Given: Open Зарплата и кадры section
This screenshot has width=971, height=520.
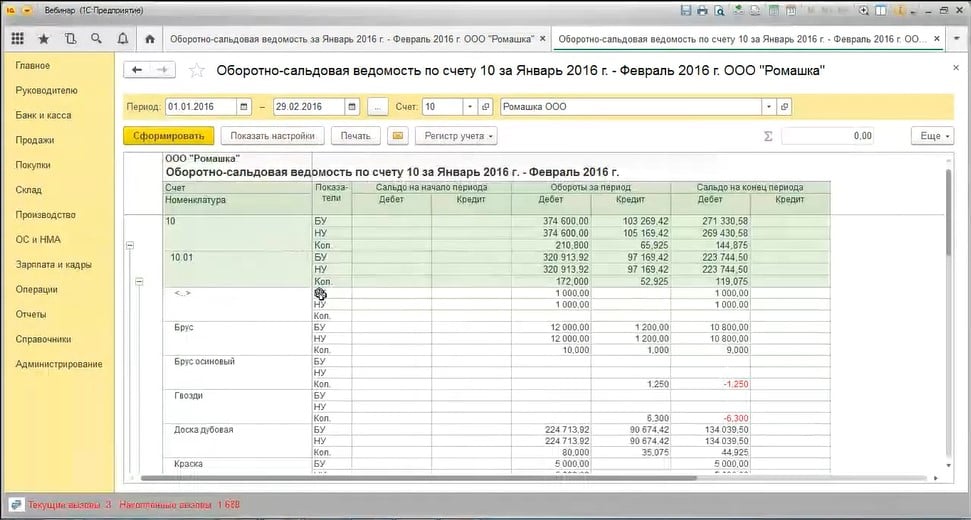Looking at the screenshot, I should pos(54,265).
